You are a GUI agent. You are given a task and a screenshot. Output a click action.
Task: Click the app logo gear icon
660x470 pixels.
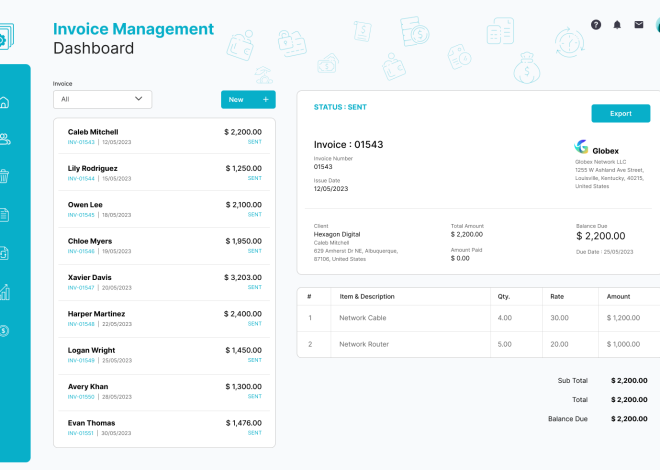[6, 37]
